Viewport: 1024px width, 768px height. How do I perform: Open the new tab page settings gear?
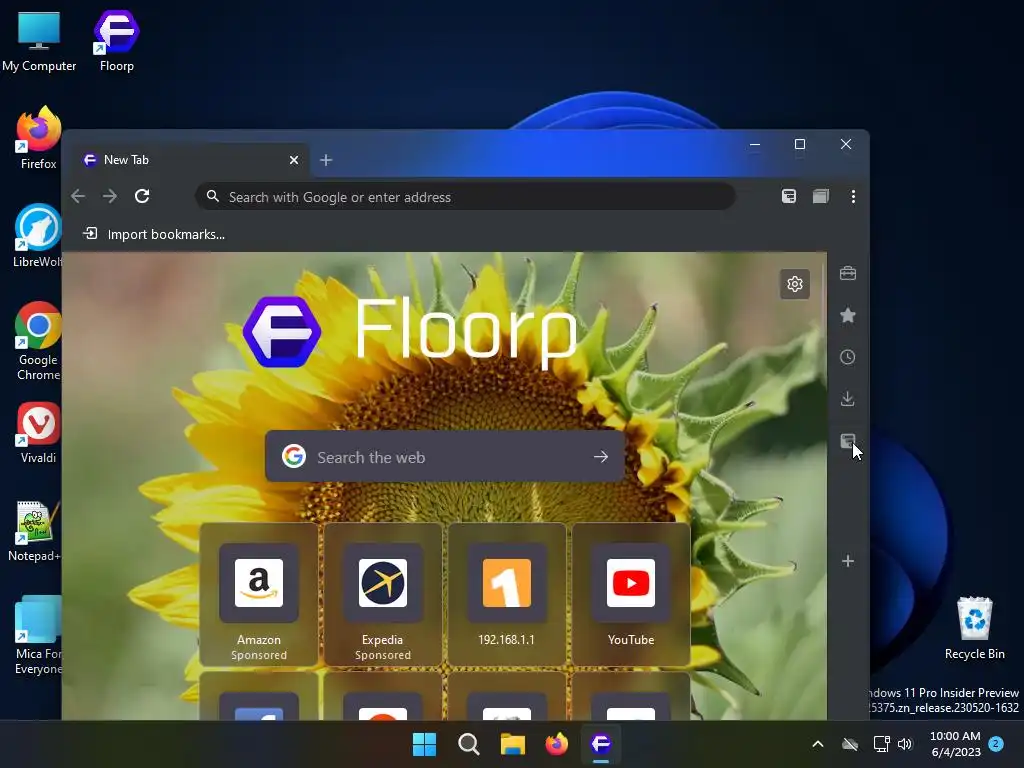(x=795, y=284)
